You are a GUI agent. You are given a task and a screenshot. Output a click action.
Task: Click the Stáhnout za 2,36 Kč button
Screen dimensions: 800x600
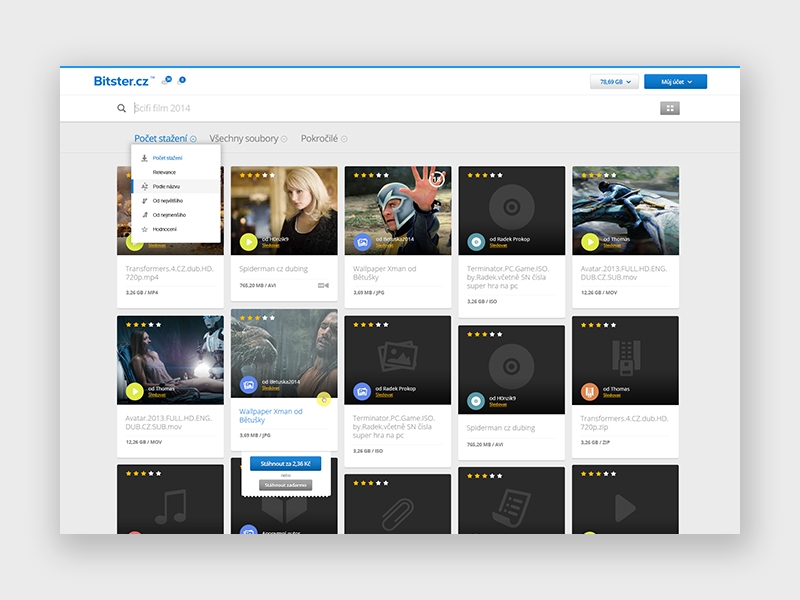[284, 464]
